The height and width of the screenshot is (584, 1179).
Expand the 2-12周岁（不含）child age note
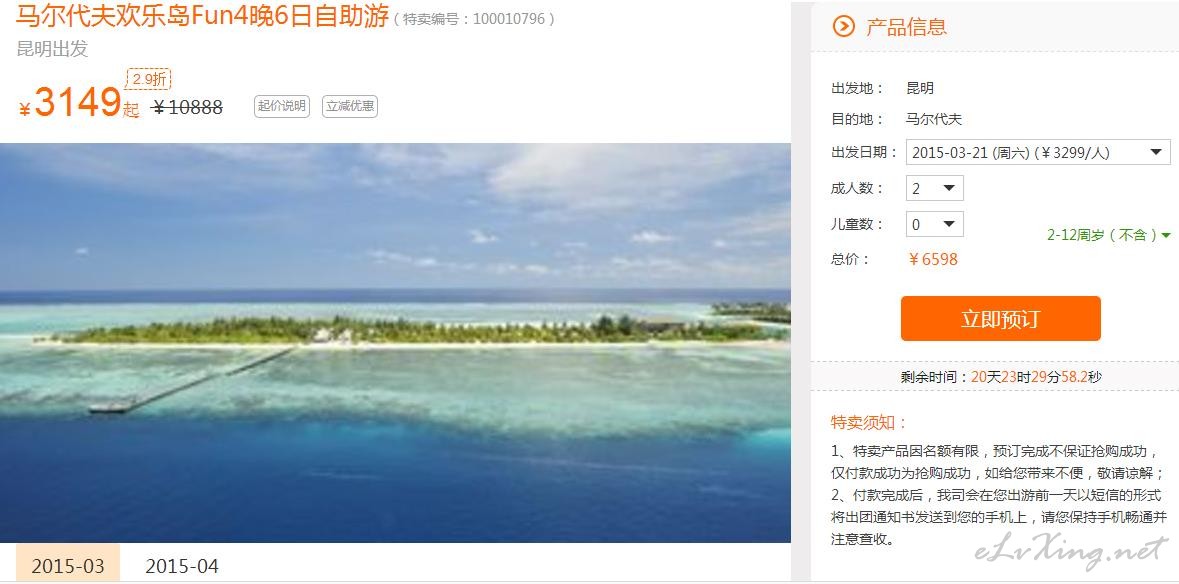(1109, 235)
